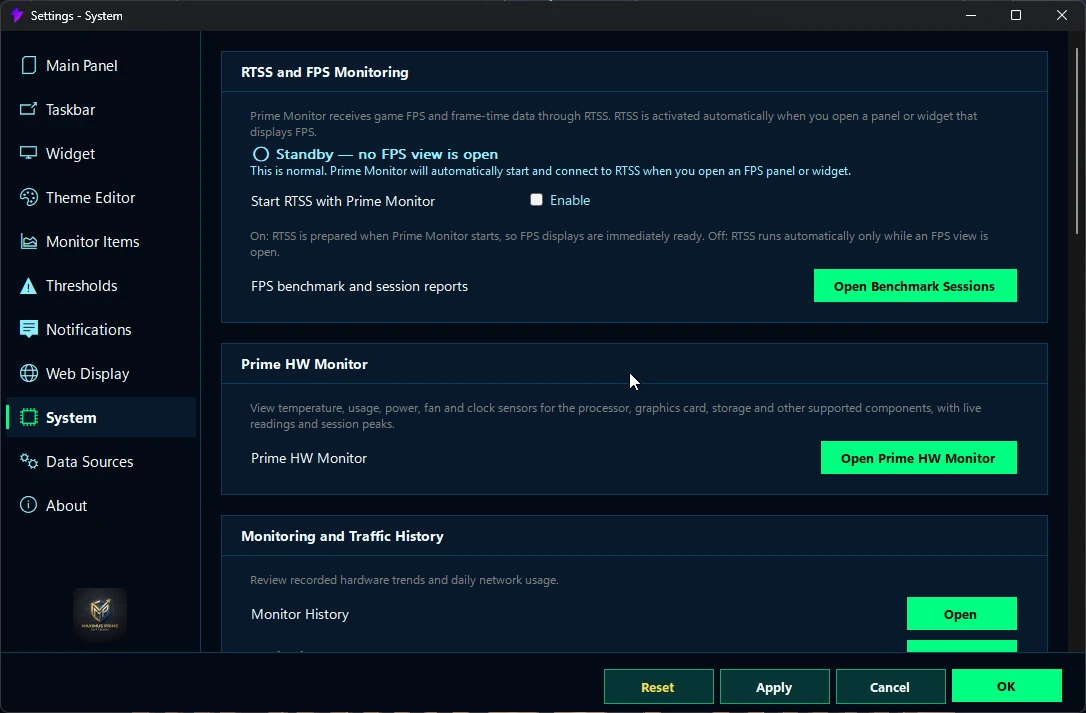
Task: Open Monitor History with the Open button
Action: [961, 614]
